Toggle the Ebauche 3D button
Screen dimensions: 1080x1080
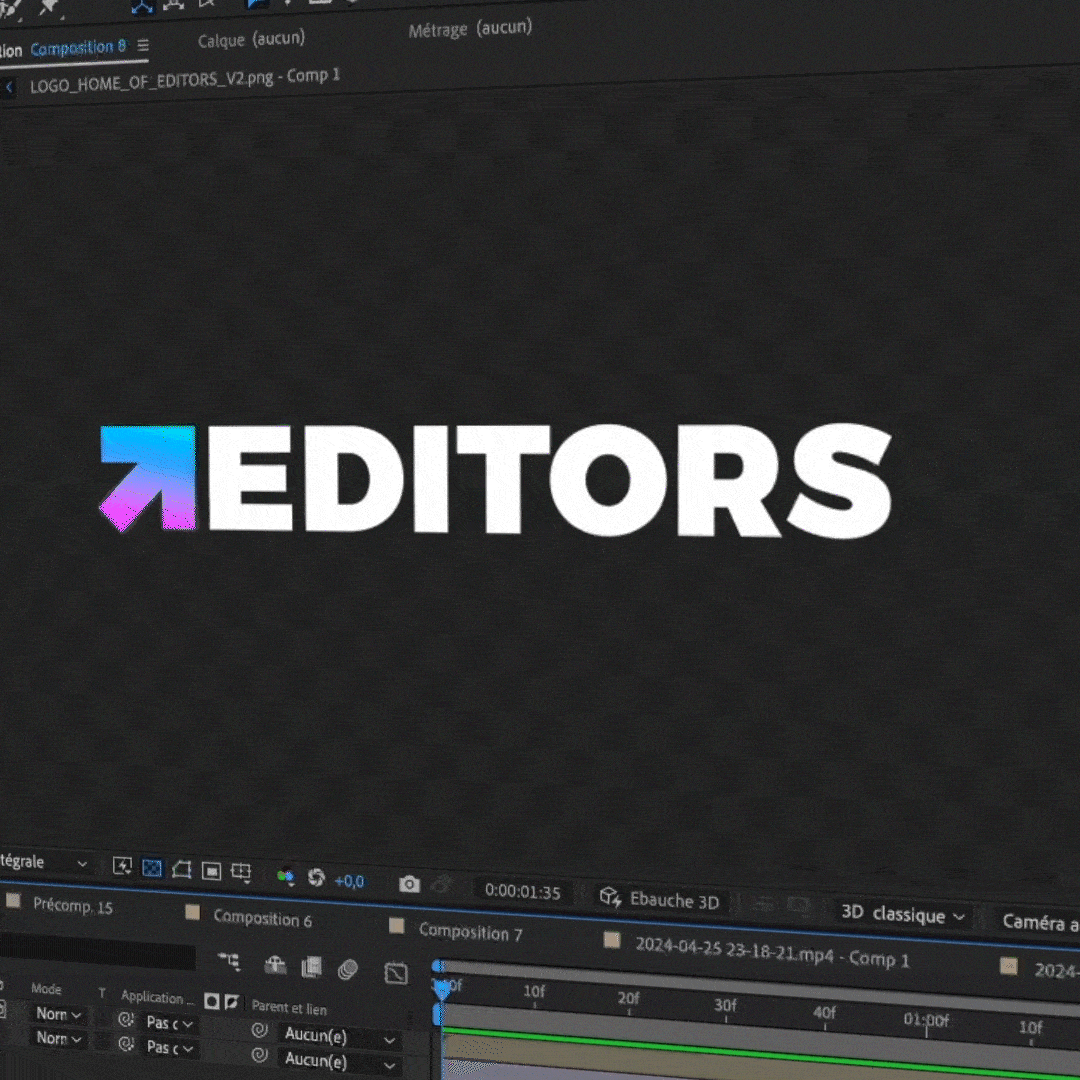click(x=660, y=899)
